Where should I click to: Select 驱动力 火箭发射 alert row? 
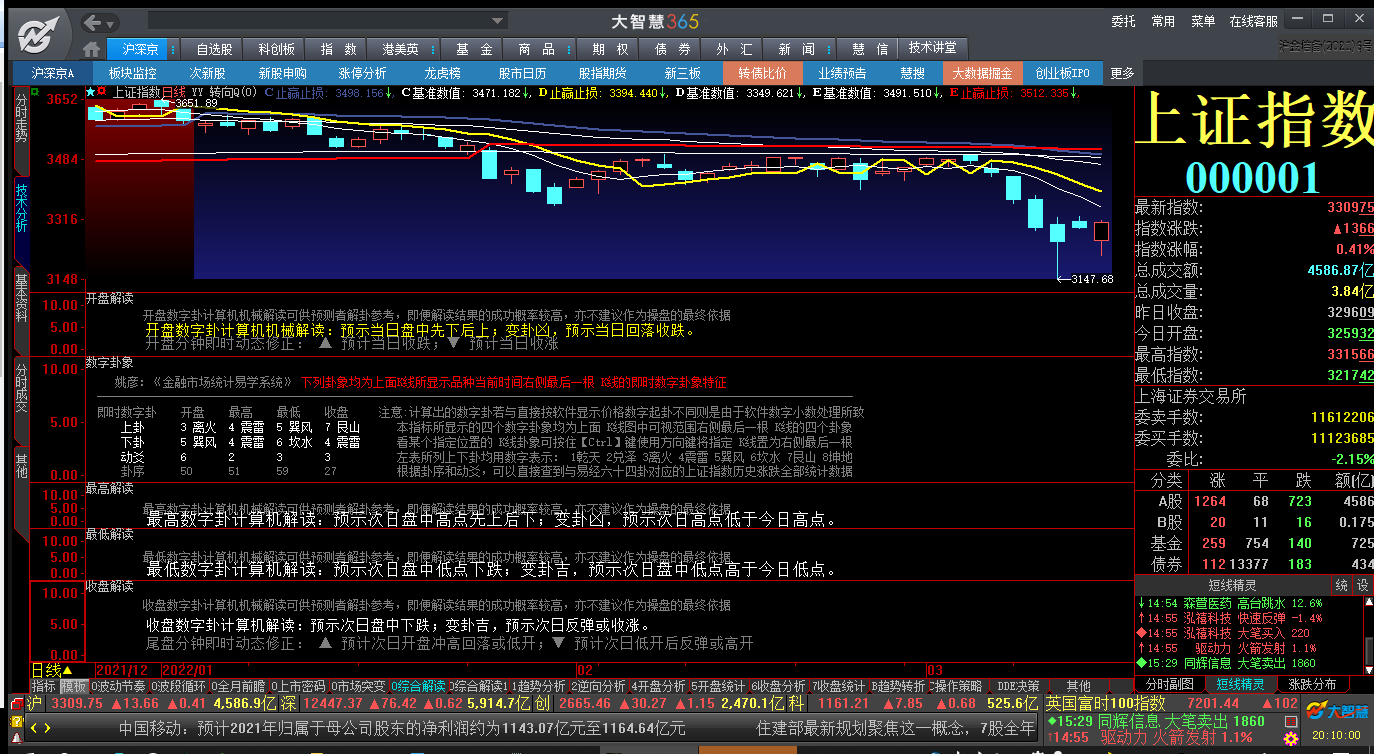[x=1250, y=648]
